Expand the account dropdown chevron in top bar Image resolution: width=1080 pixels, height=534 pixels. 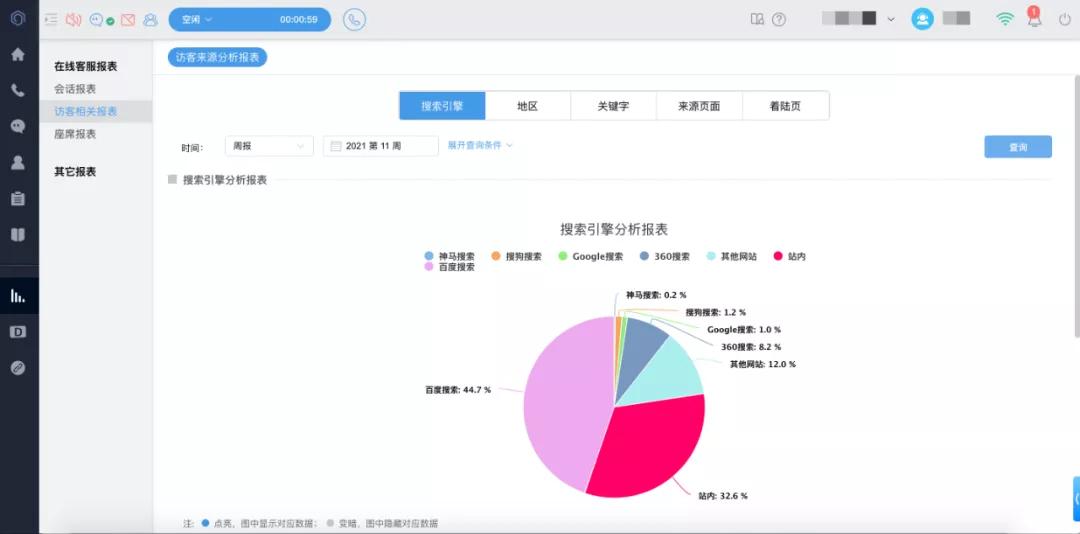(x=891, y=19)
